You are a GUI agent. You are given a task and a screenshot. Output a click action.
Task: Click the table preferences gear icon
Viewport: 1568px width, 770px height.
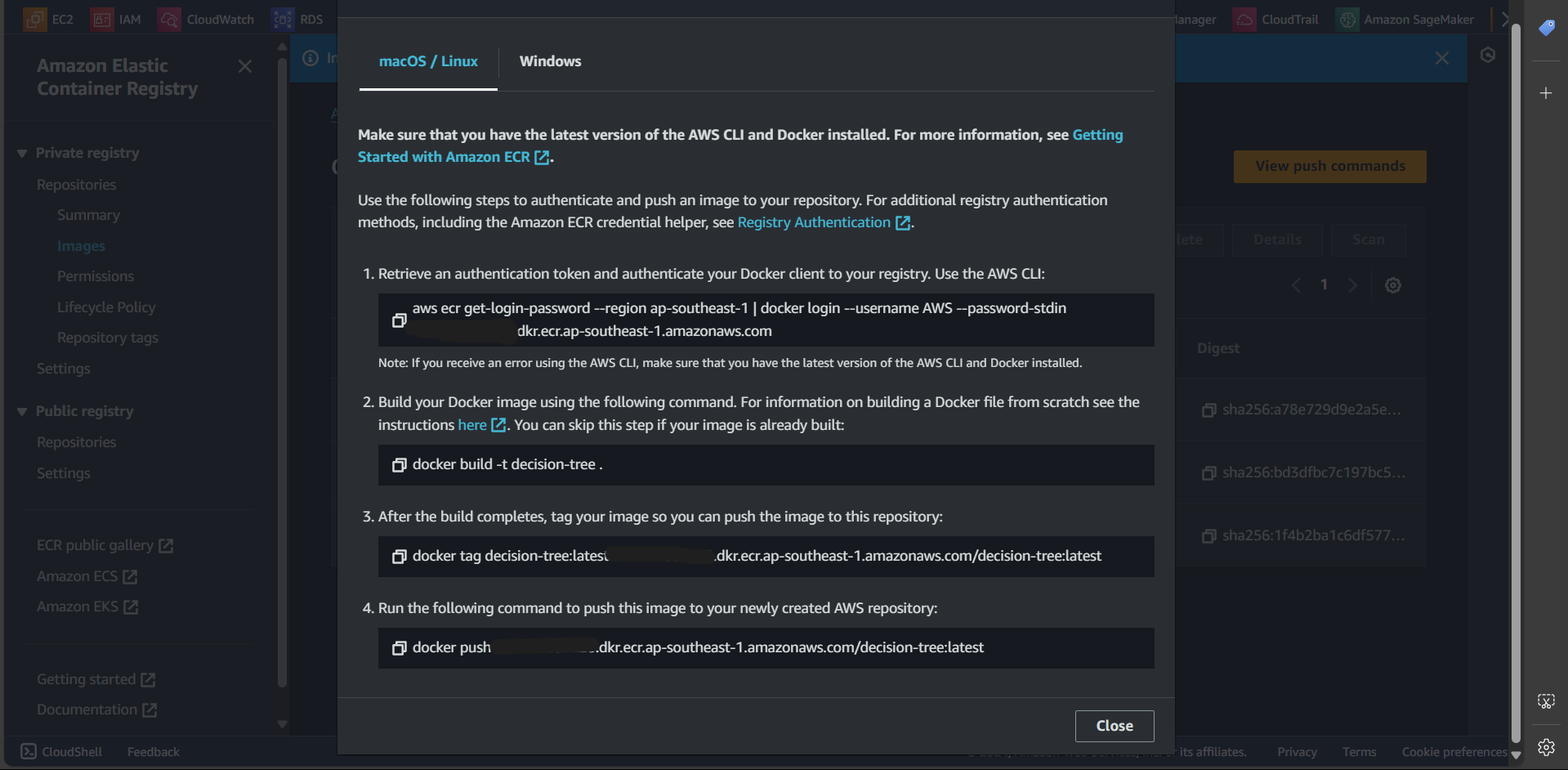1393,285
